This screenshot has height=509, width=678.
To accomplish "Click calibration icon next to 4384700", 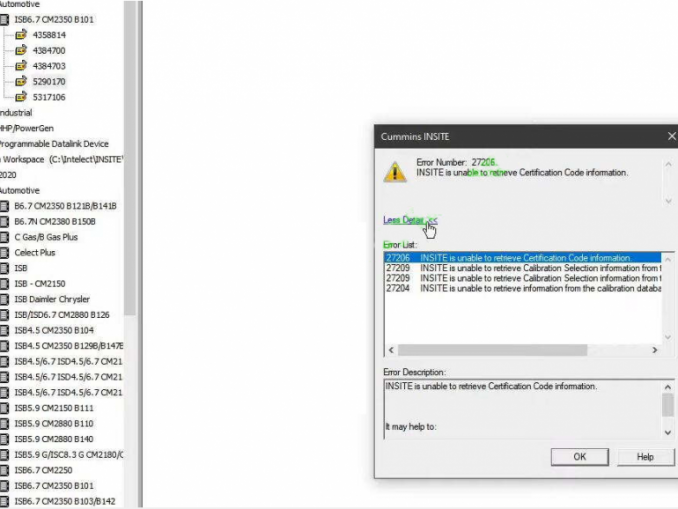I will tap(21, 50).
